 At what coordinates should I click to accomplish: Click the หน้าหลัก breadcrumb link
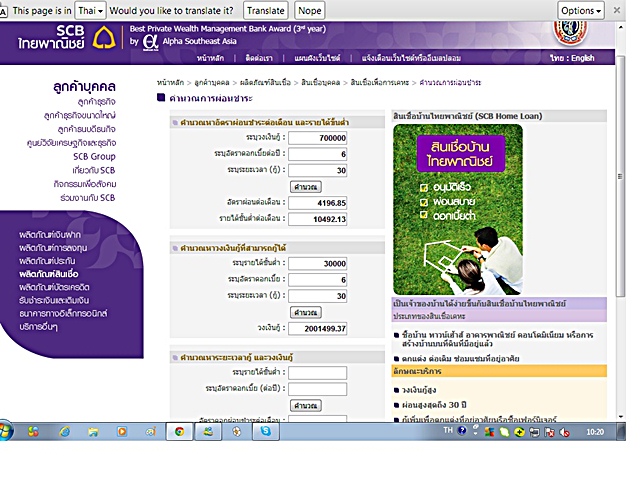(x=170, y=82)
